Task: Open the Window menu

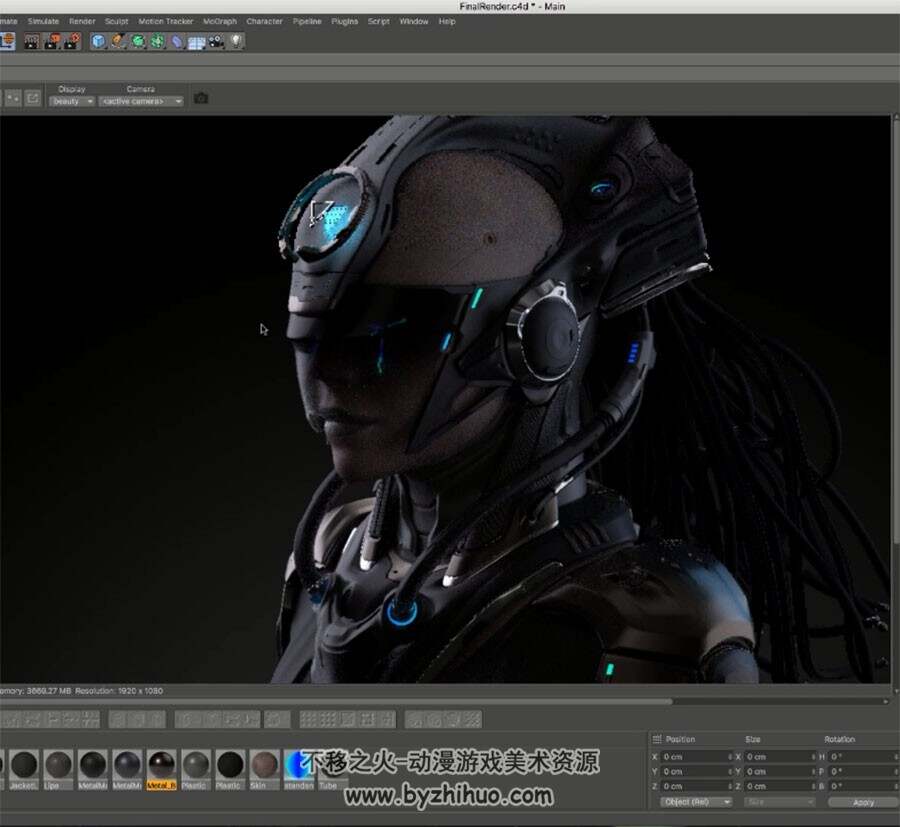Action: 414,21
